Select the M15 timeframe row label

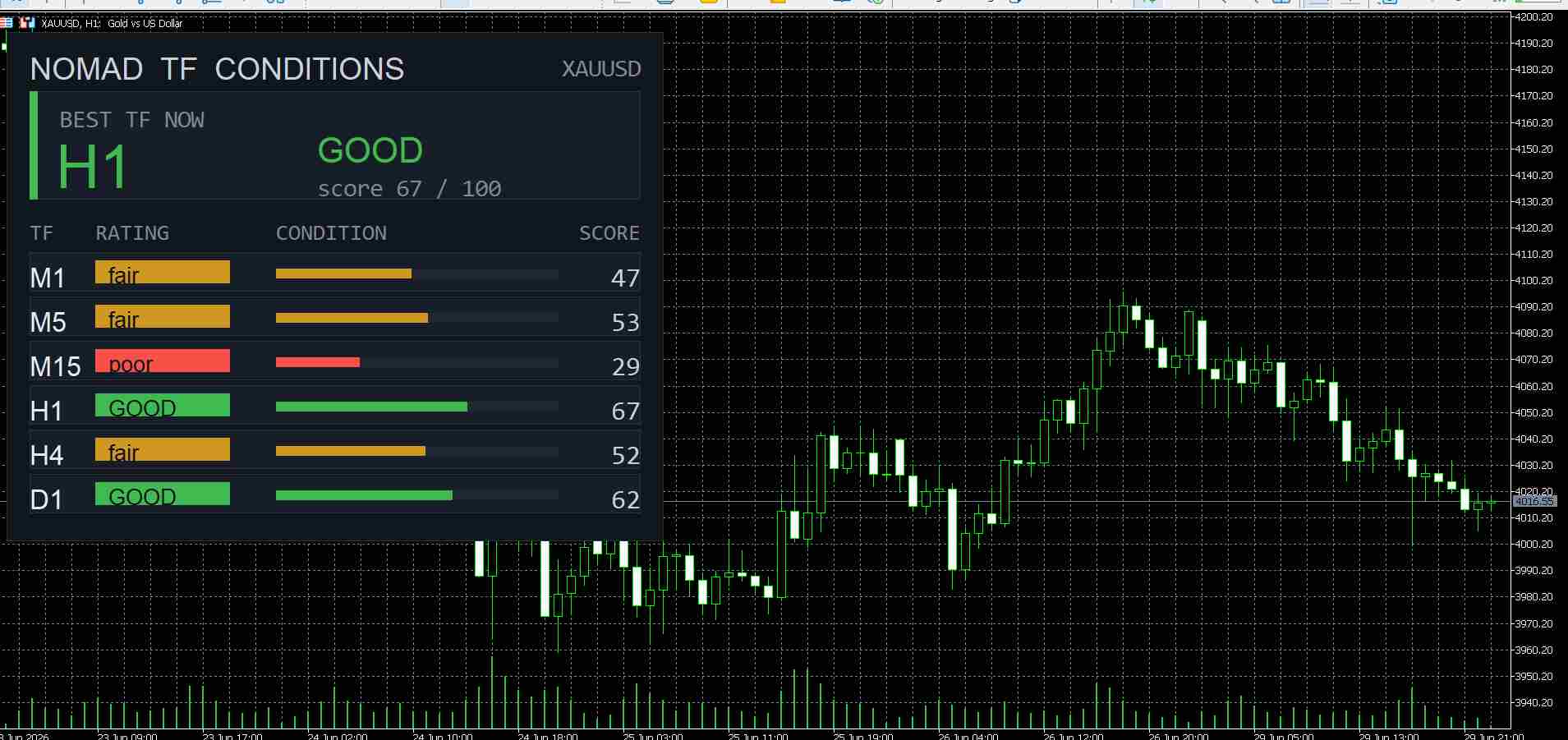56,367
